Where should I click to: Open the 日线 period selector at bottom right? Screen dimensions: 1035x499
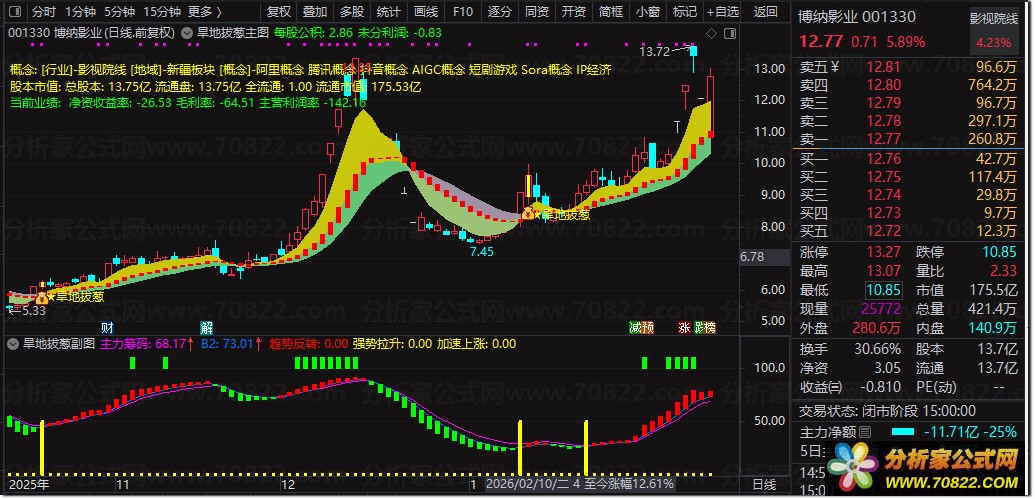pyautogui.click(x=765, y=484)
